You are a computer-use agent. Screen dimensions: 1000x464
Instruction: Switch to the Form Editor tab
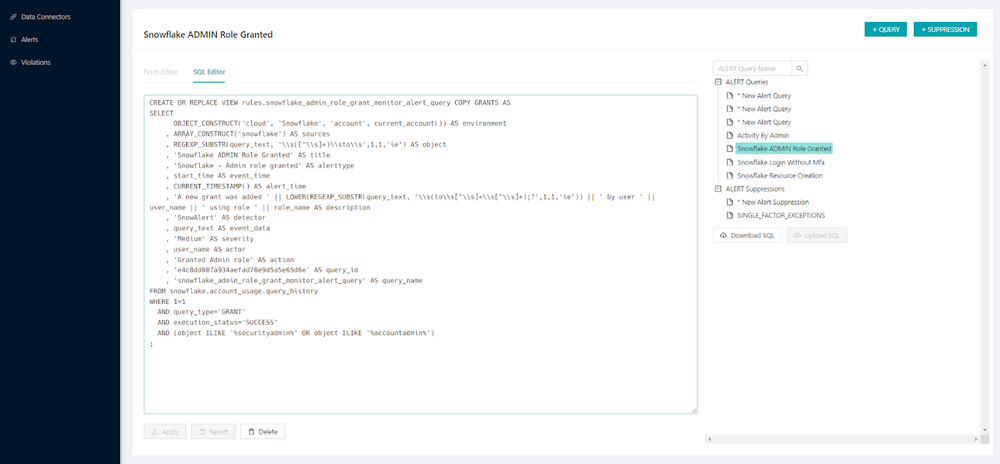(161, 72)
